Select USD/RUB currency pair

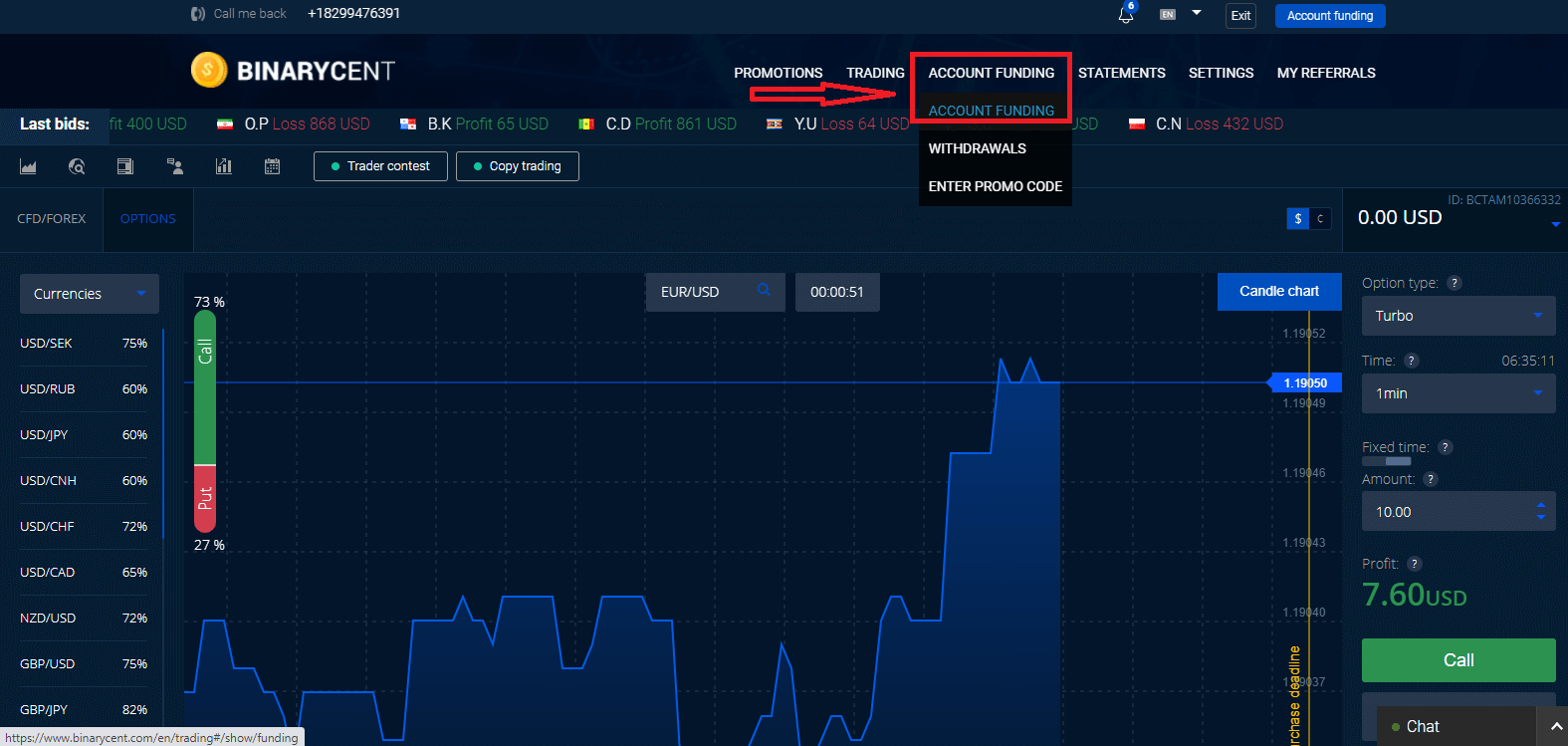(x=84, y=389)
